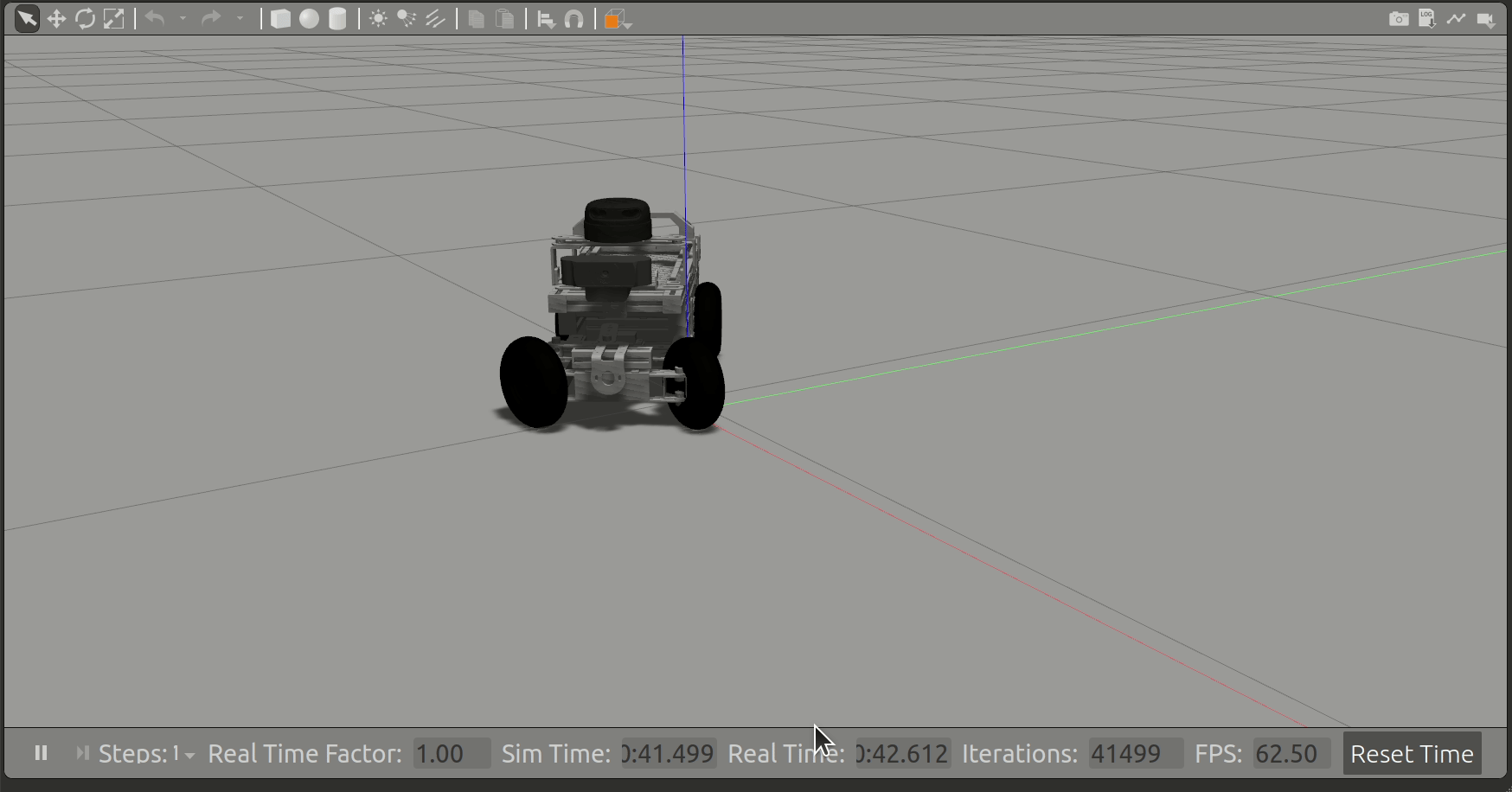Image resolution: width=1512 pixels, height=792 pixels.
Task: Click the Sim Time value field
Action: pyautogui.click(x=669, y=754)
